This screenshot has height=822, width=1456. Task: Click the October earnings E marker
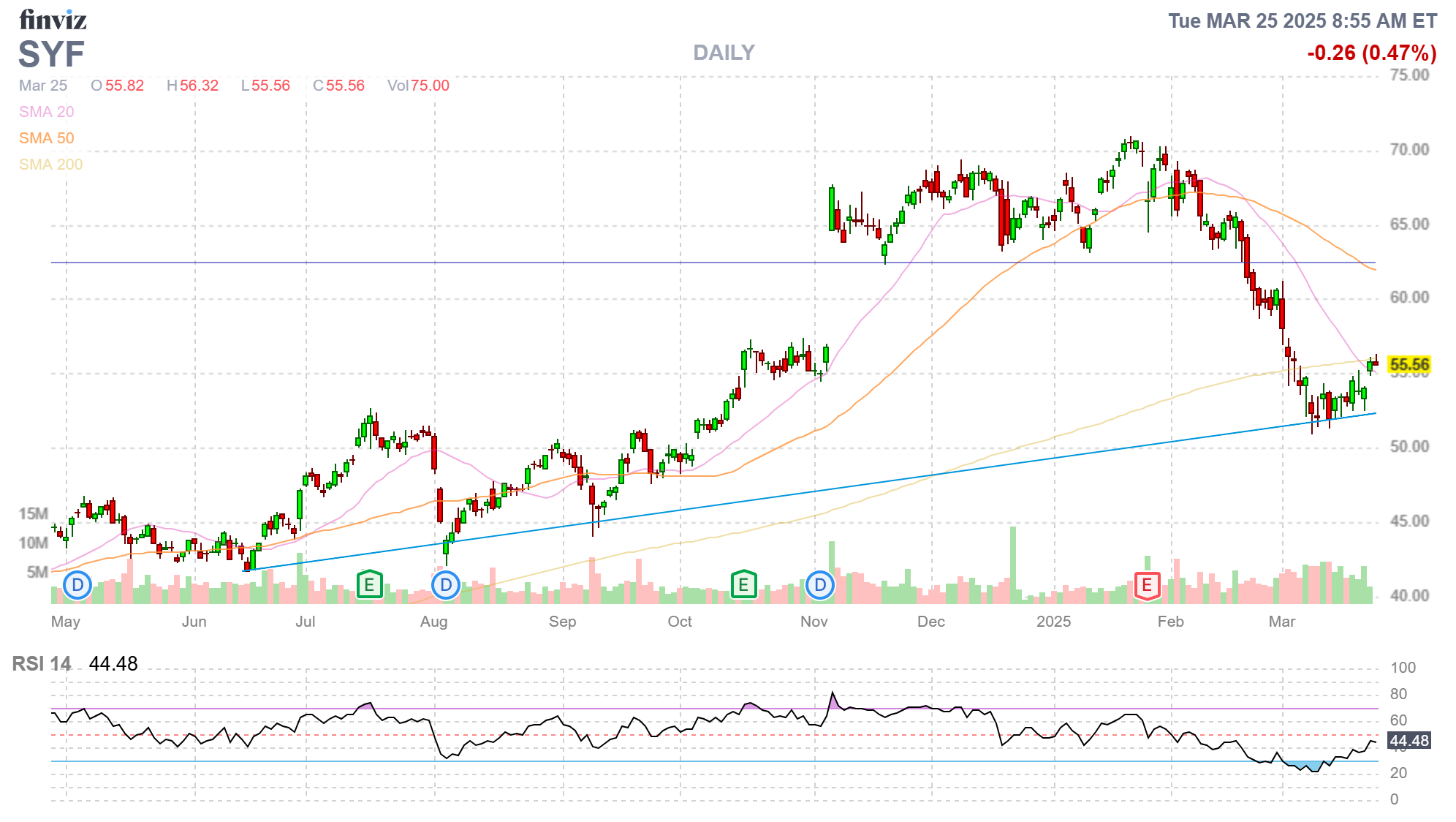743,585
